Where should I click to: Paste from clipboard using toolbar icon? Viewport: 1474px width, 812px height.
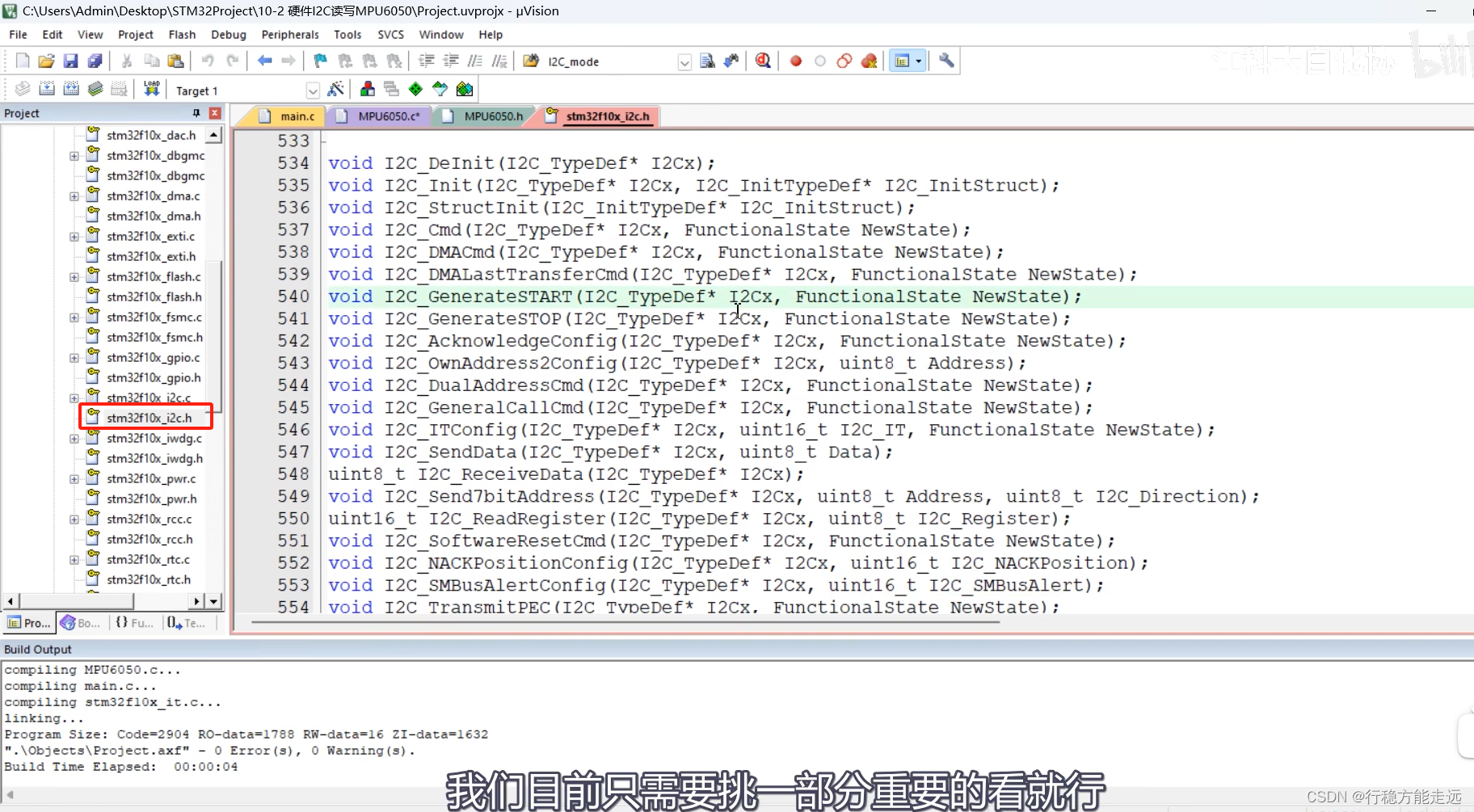point(175,61)
